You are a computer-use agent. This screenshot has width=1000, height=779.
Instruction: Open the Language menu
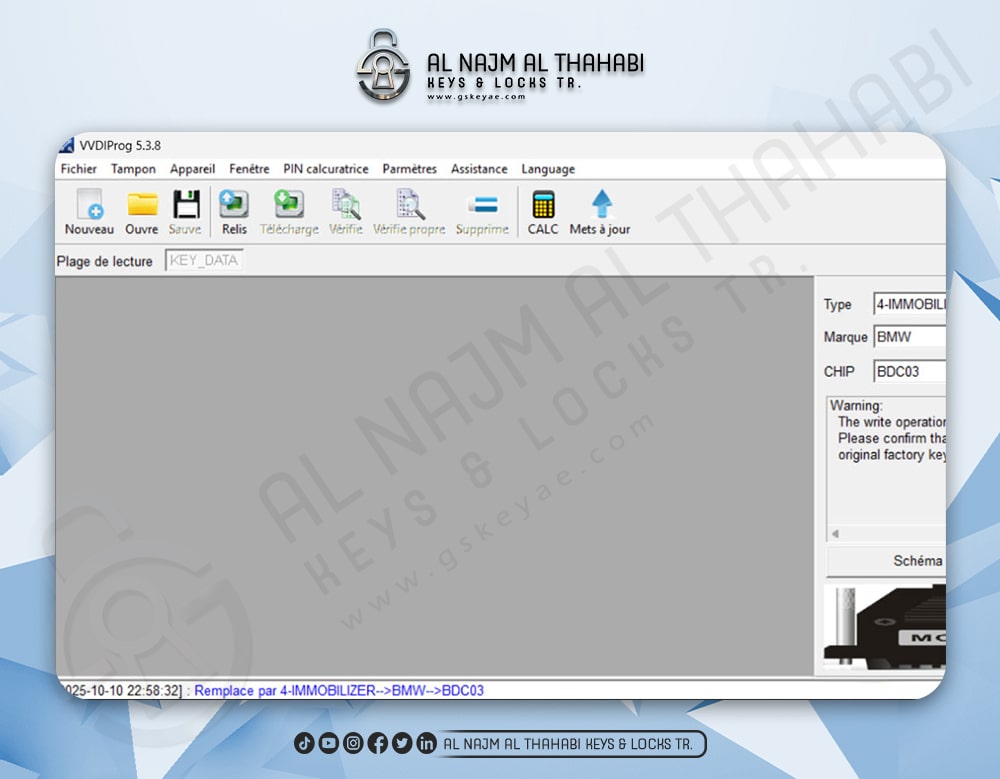(x=548, y=169)
